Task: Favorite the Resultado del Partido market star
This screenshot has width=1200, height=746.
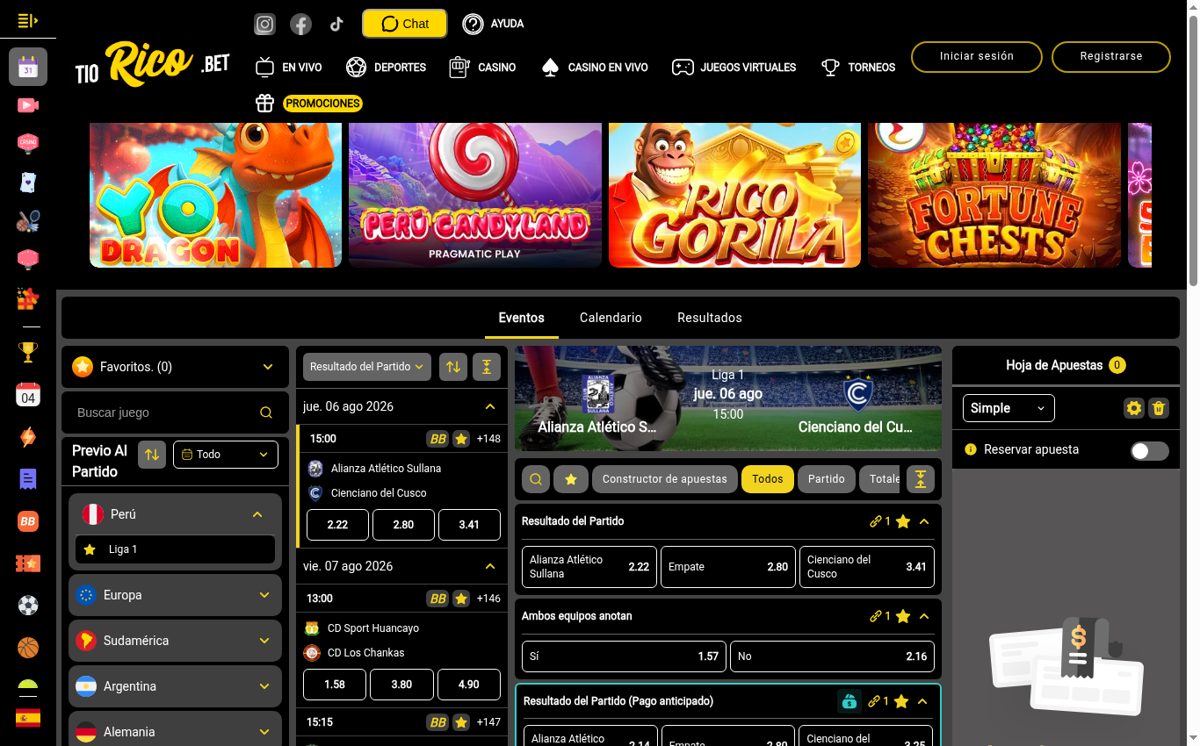Action: pos(903,521)
